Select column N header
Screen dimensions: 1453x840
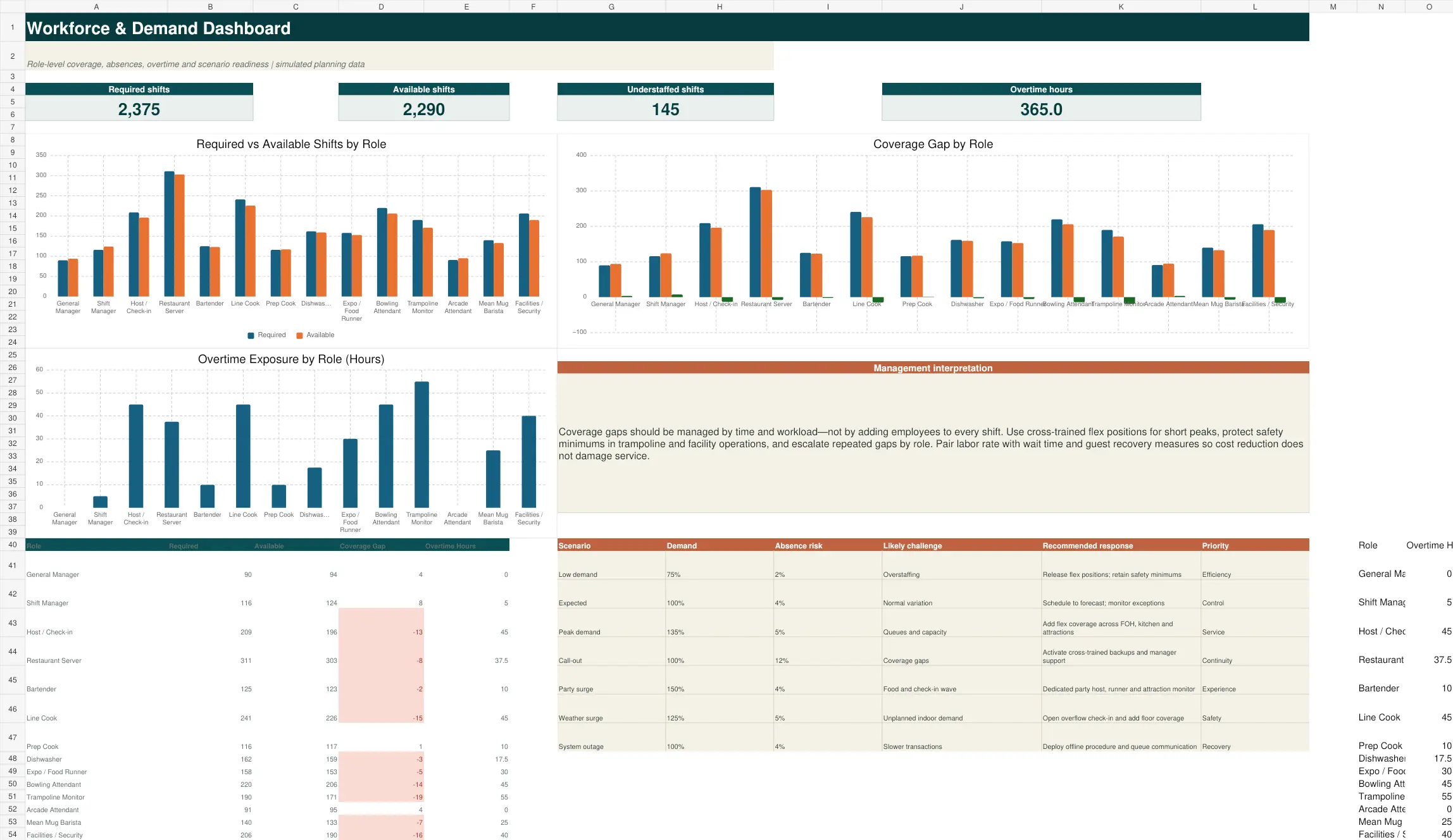coord(1381,6)
